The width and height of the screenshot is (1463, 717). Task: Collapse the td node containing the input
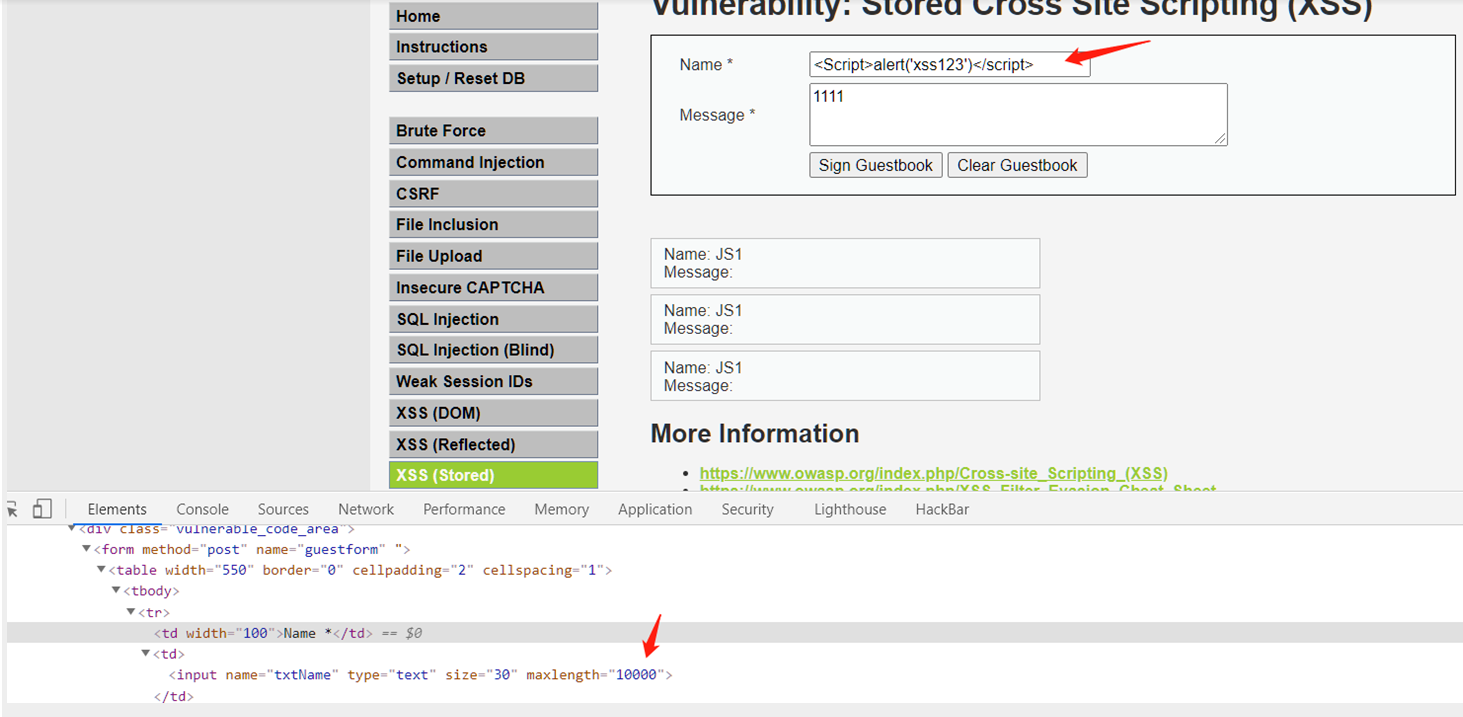[x=145, y=654]
